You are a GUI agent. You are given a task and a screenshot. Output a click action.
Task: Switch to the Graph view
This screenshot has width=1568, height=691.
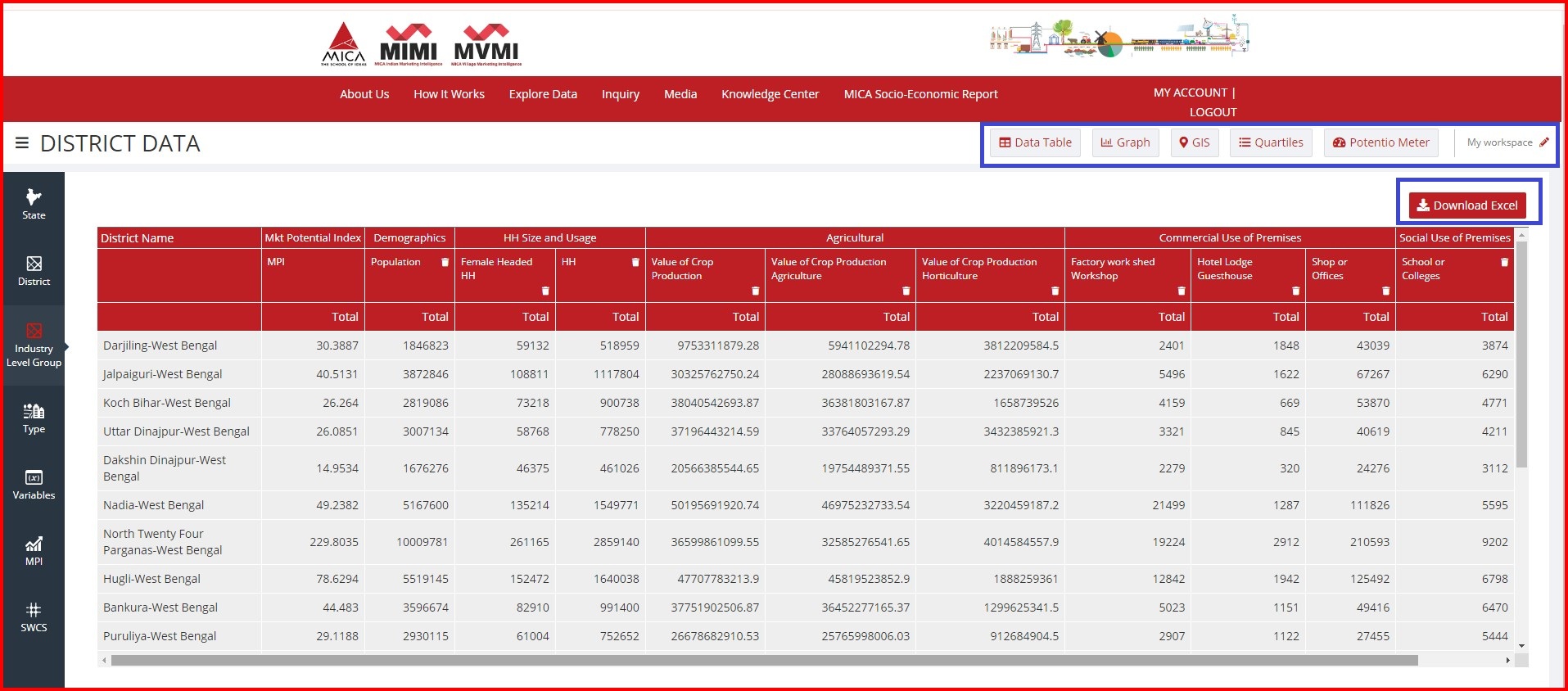pos(1125,142)
